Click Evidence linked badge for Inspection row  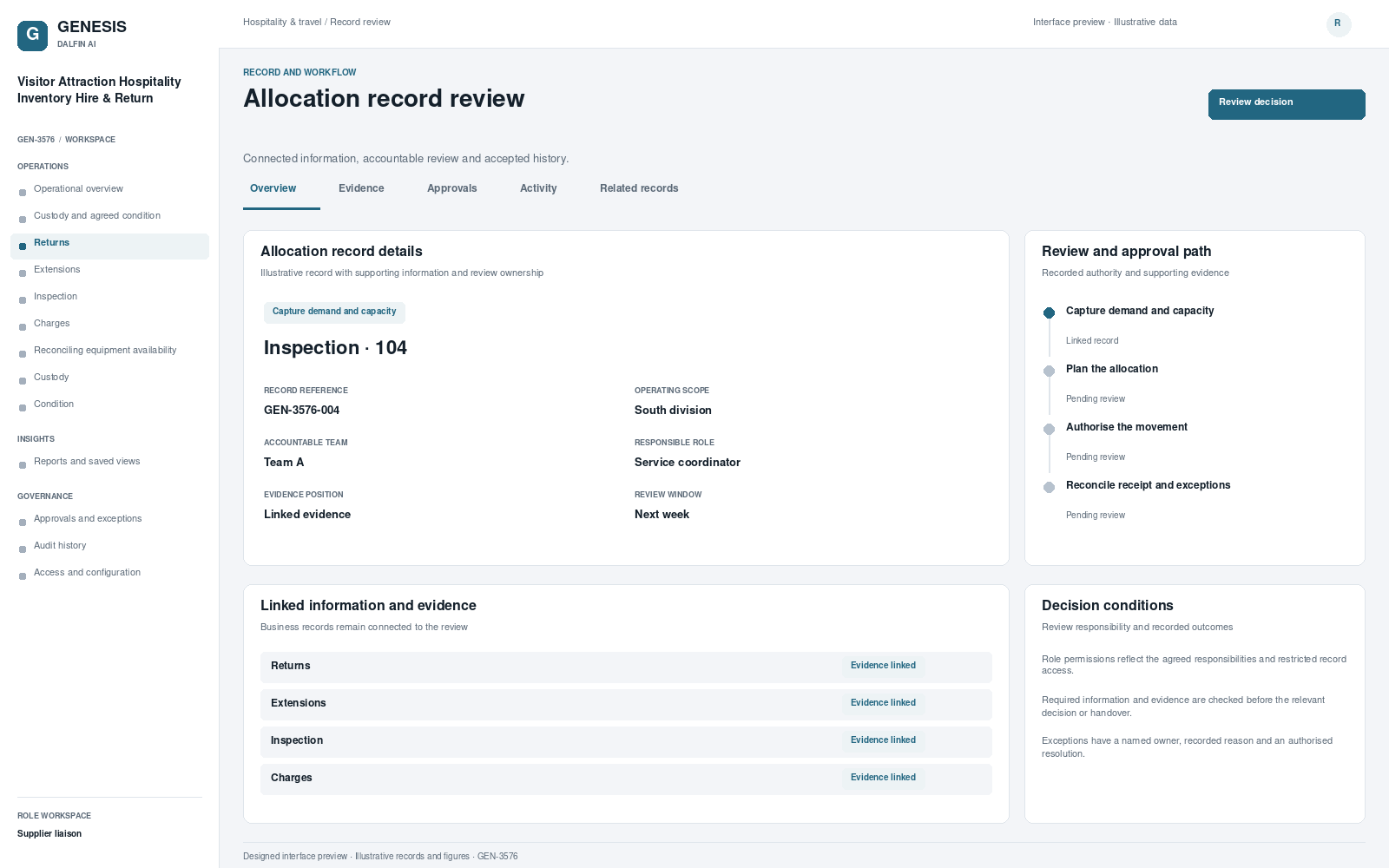tap(883, 740)
